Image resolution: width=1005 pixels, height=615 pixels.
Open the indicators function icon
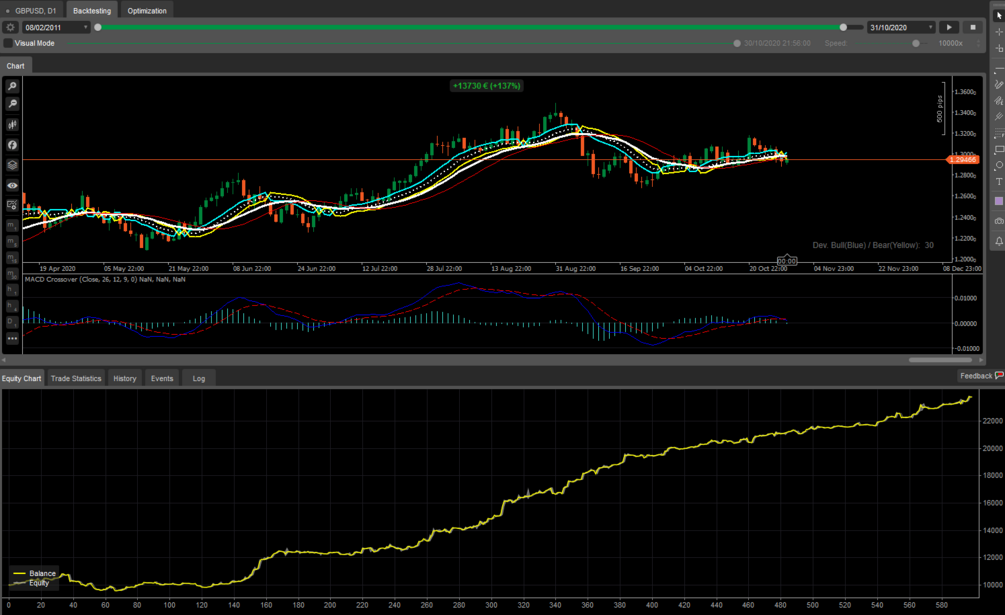pyautogui.click(x=12, y=145)
